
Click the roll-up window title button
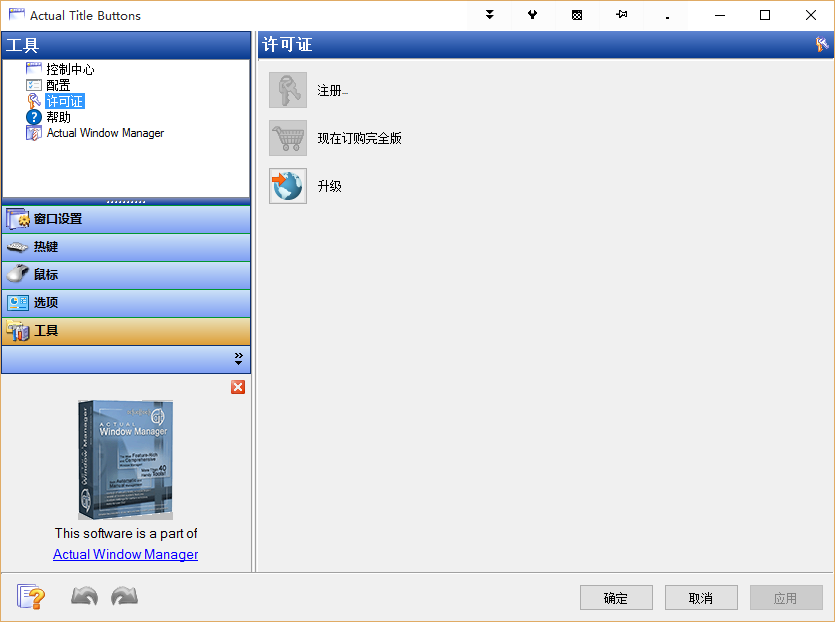(490, 15)
